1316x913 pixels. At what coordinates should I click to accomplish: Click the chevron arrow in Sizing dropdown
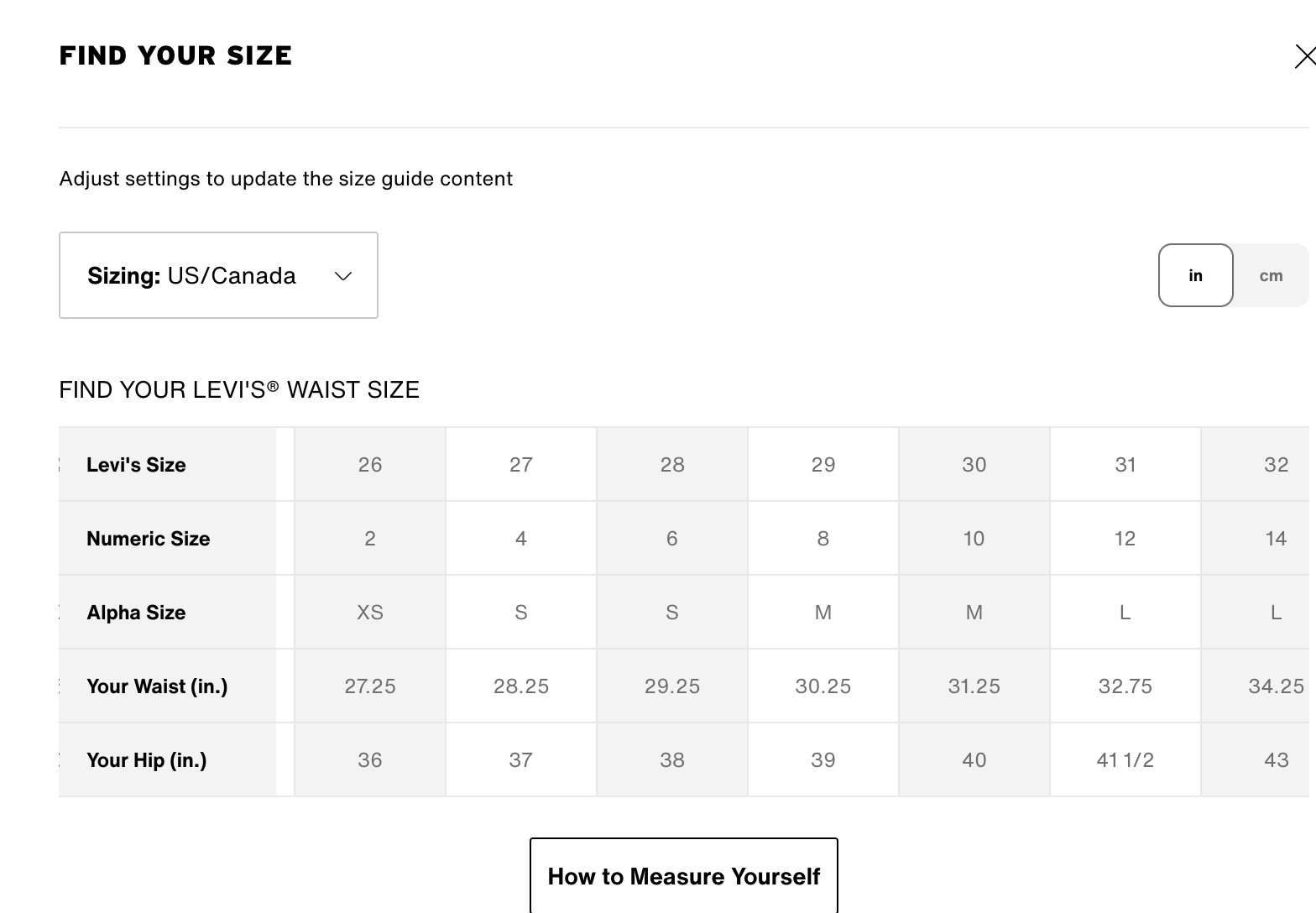(343, 276)
